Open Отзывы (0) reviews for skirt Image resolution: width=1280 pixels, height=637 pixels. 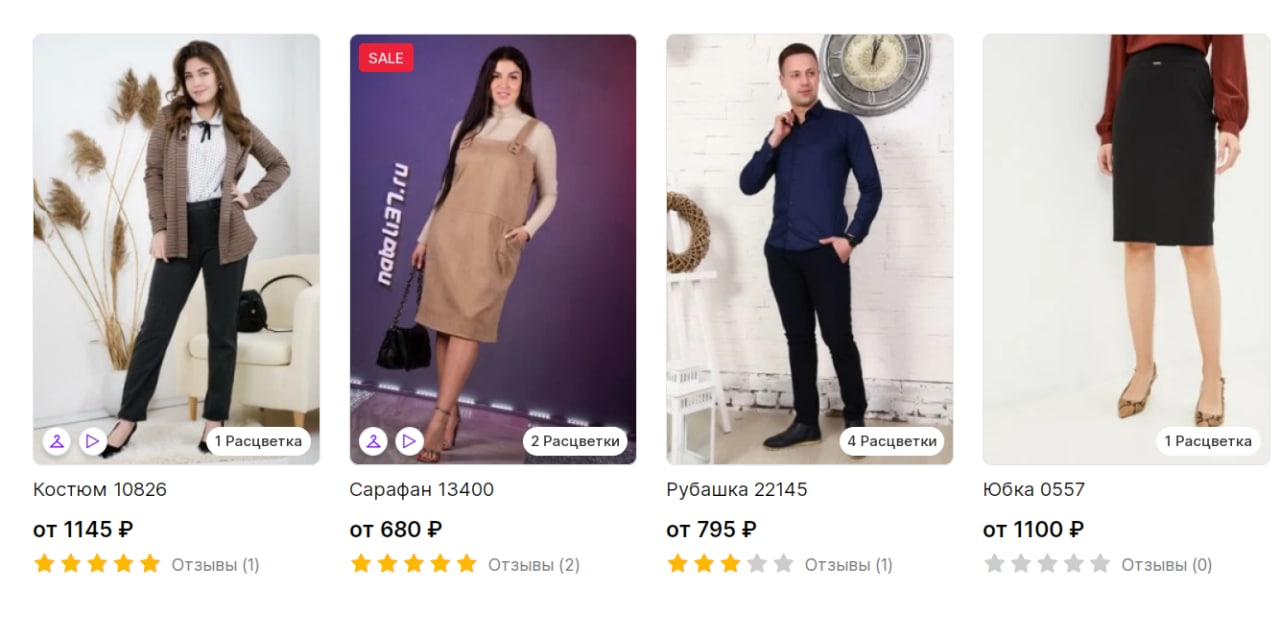tap(1167, 565)
